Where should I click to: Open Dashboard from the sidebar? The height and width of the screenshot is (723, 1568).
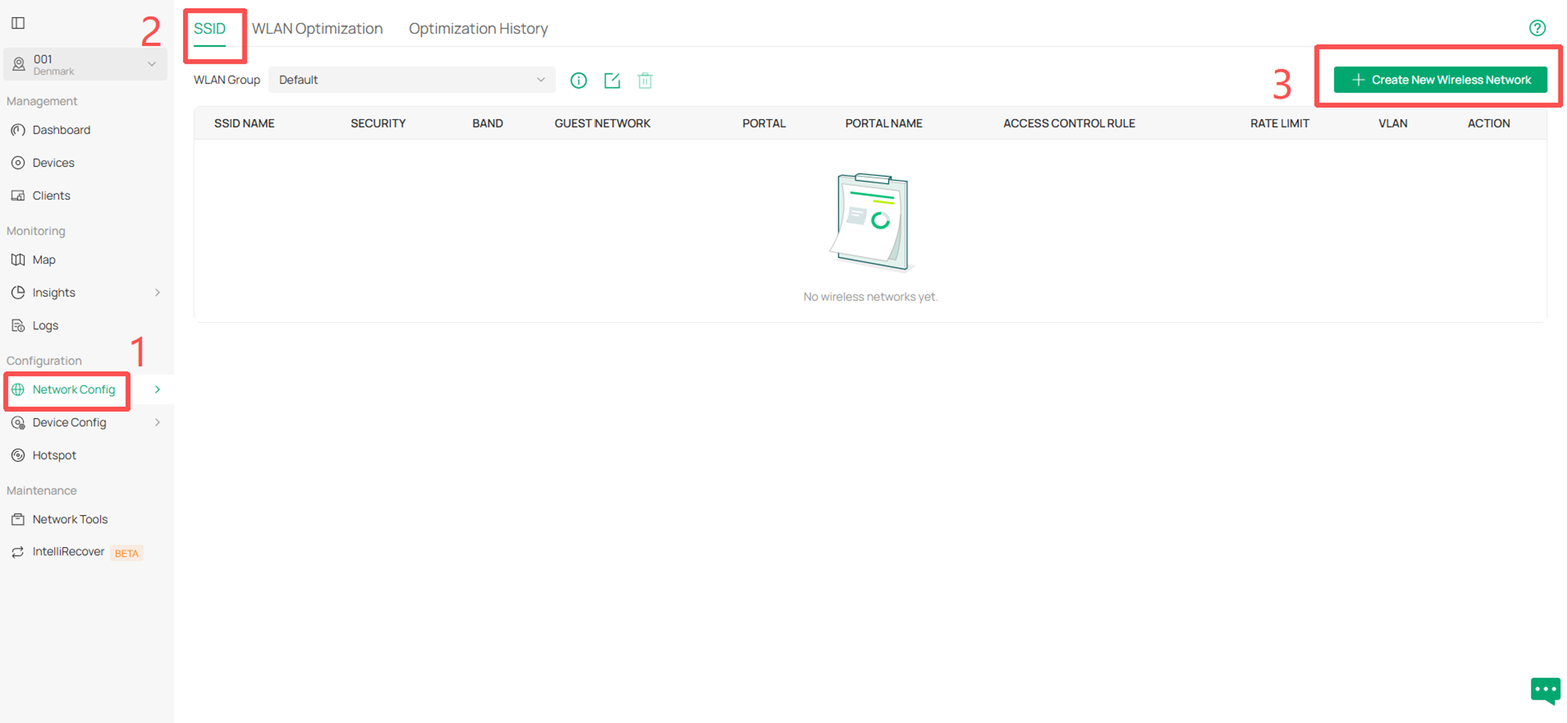pyautogui.click(x=61, y=130)
